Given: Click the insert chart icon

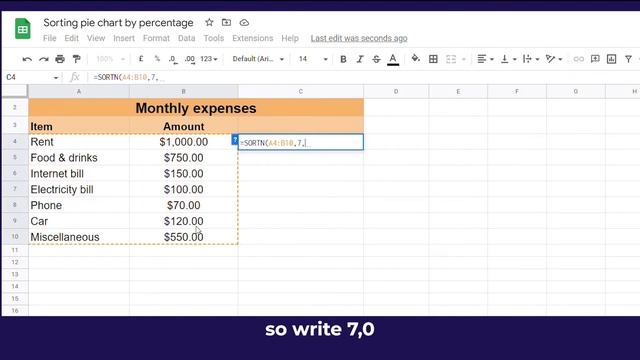Looking at the screenshot, I should (611, 59).
